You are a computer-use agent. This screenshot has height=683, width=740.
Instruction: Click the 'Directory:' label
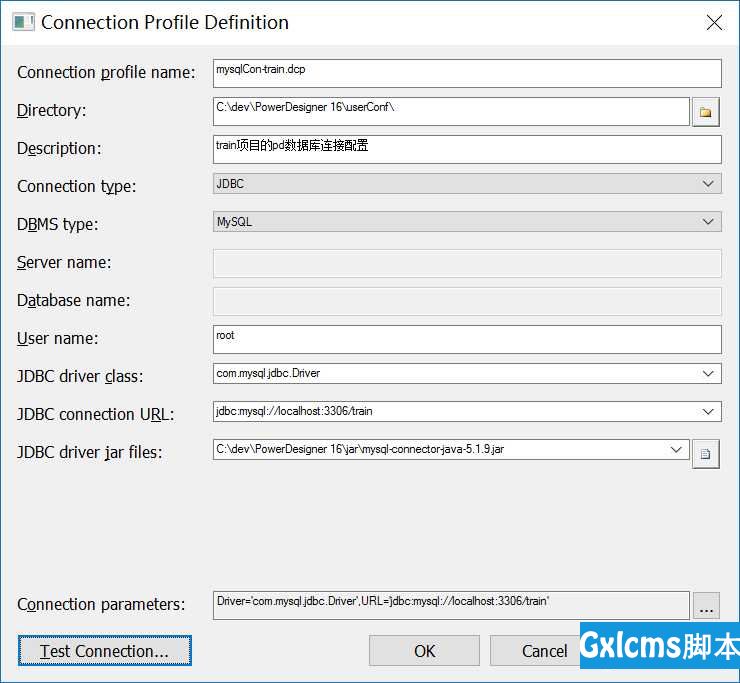[x=52, y=110]
